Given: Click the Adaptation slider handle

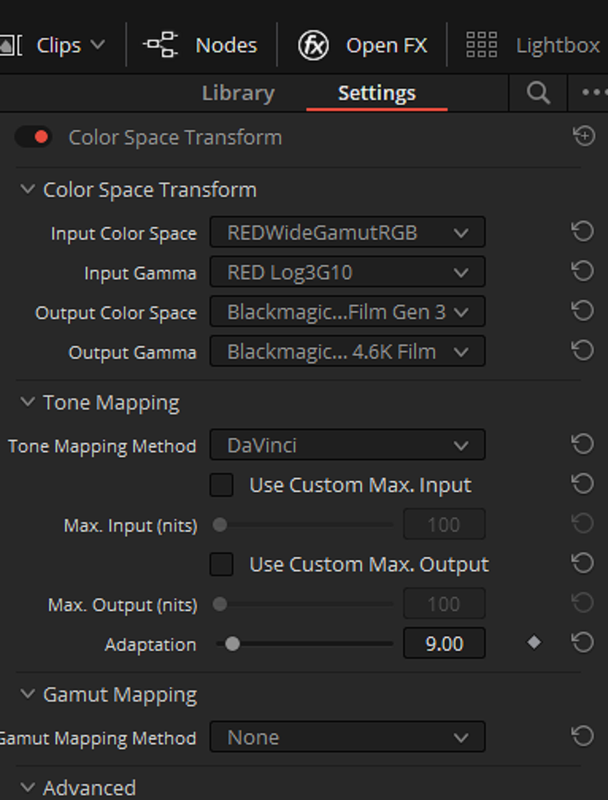Looking at the screenshot, I should [233, 644].
